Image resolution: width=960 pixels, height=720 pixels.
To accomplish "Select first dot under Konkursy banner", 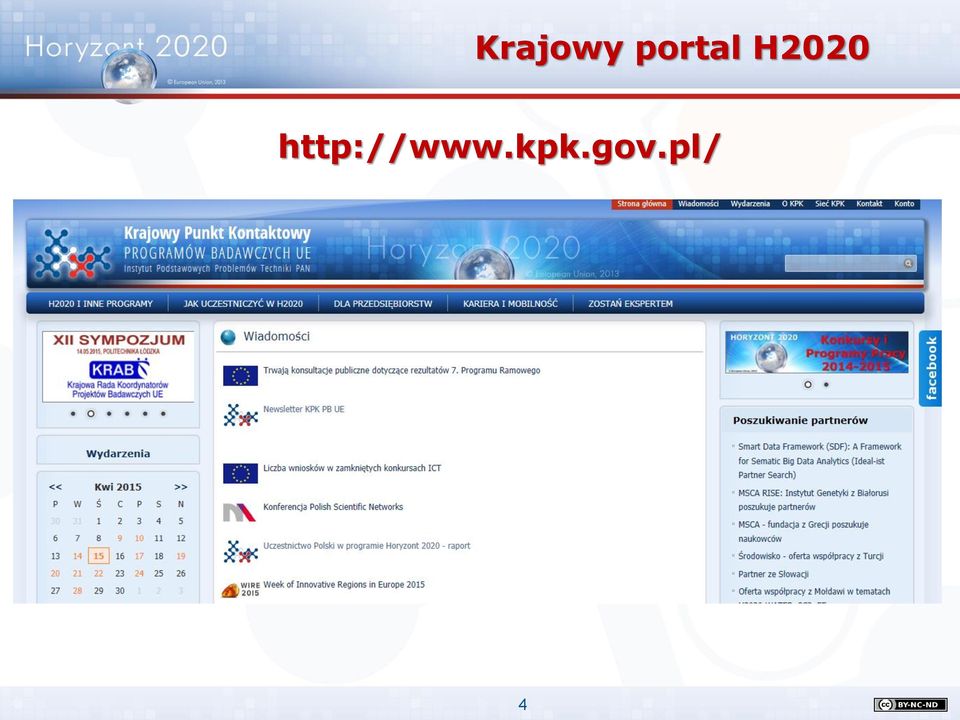I will pos(808,384).
